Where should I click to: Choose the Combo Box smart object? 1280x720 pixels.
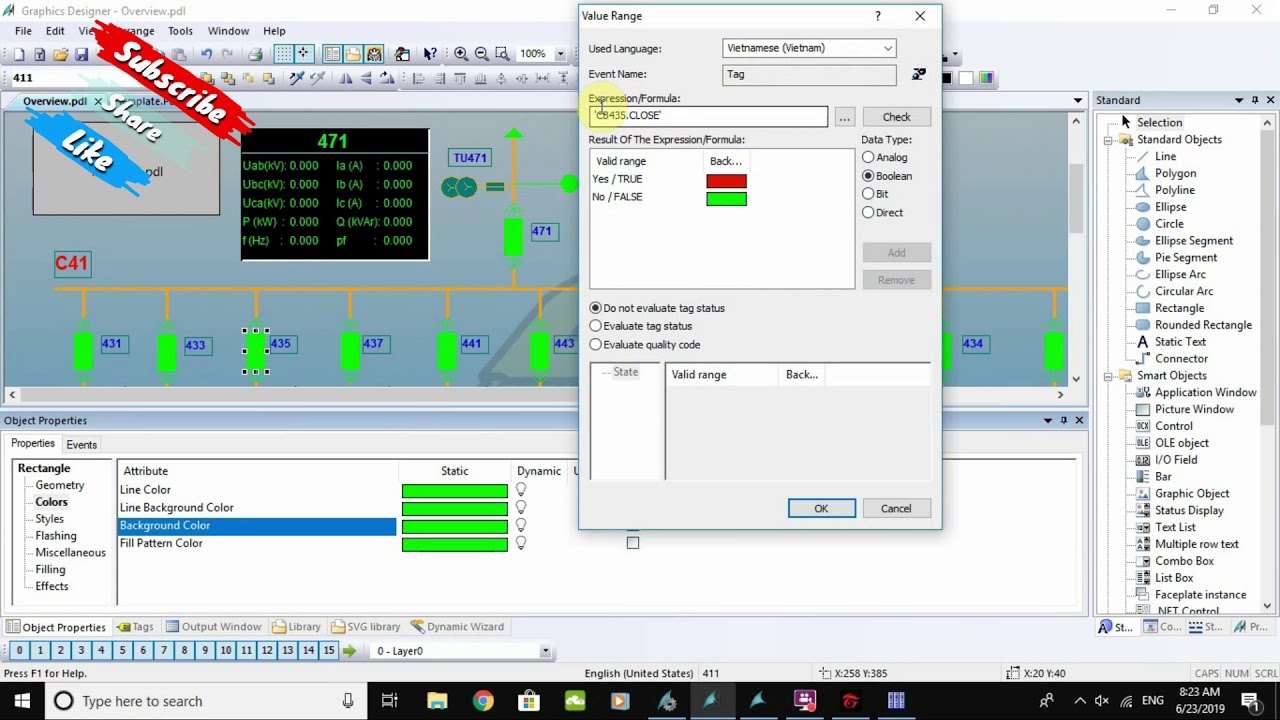(x=1184, y=561)
